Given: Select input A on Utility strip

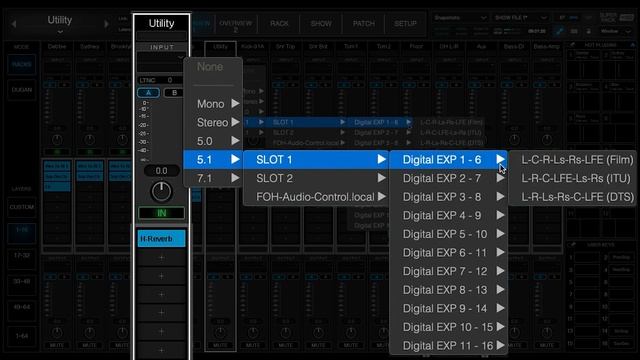Looking at the screenshot, I should point(148,93).
